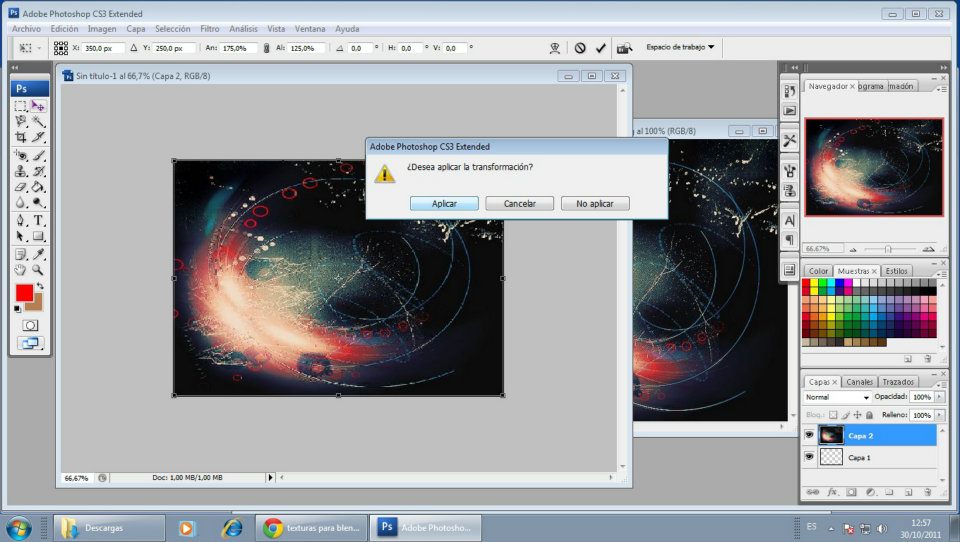Viewport: 960px width, 542px height.
Task: Select the Magic Wand tool
Action: [38, 121]
